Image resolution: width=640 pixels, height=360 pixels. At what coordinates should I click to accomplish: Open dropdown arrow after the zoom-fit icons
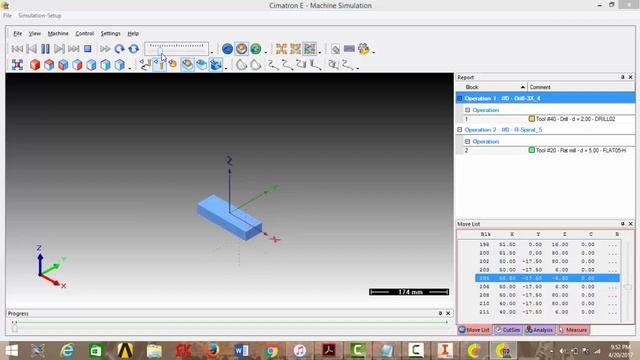pyautogui.click(x=320, y=52)
